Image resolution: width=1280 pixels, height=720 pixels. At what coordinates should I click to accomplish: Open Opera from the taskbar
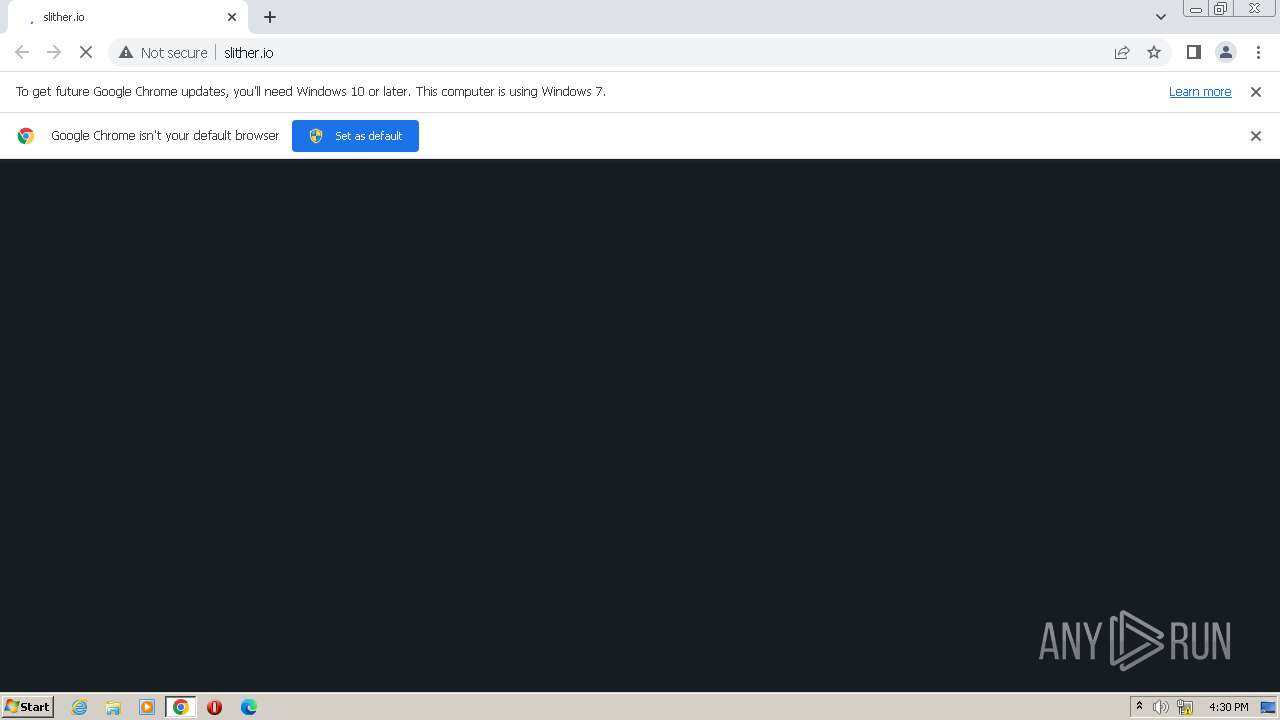[214, 707]
